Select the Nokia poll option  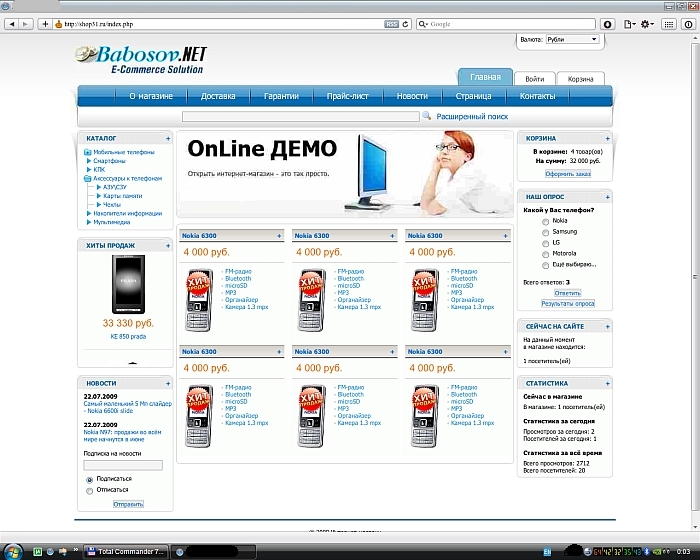coord(545,222)
